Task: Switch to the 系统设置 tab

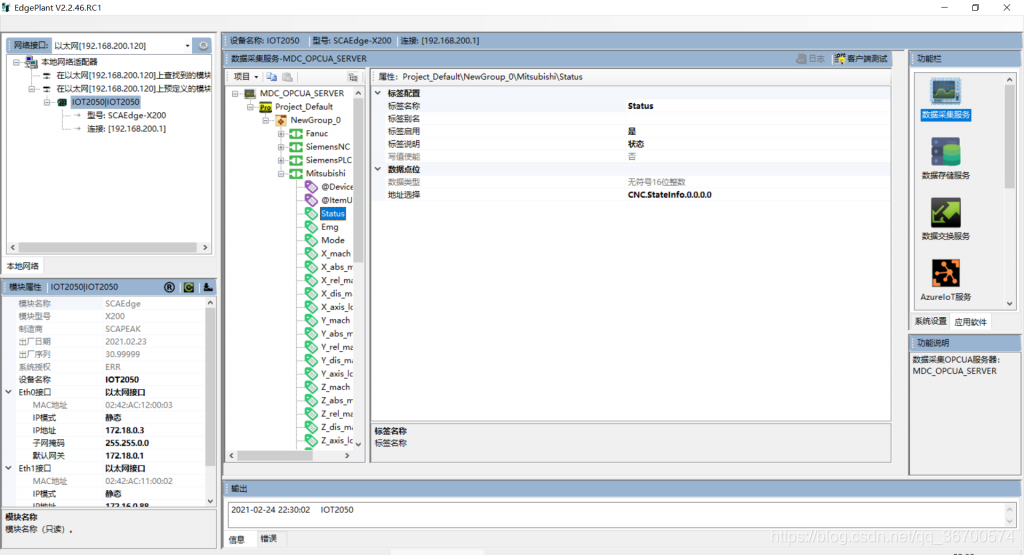Action: tap(930, 321)
